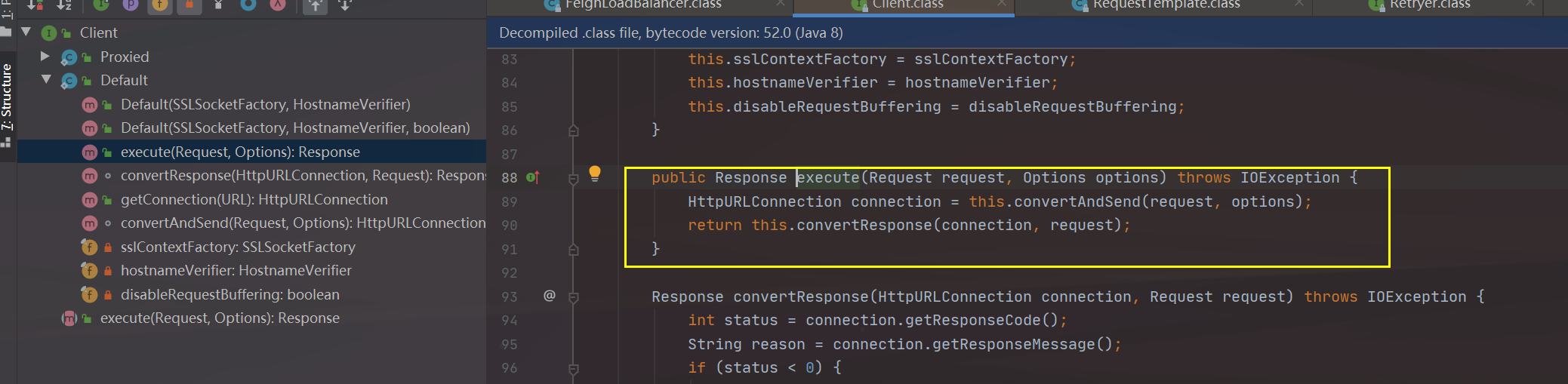Viewport: 1568px width, 384px height.
Task: Switch to Retryer.class tab
Action: (1430, 5)
